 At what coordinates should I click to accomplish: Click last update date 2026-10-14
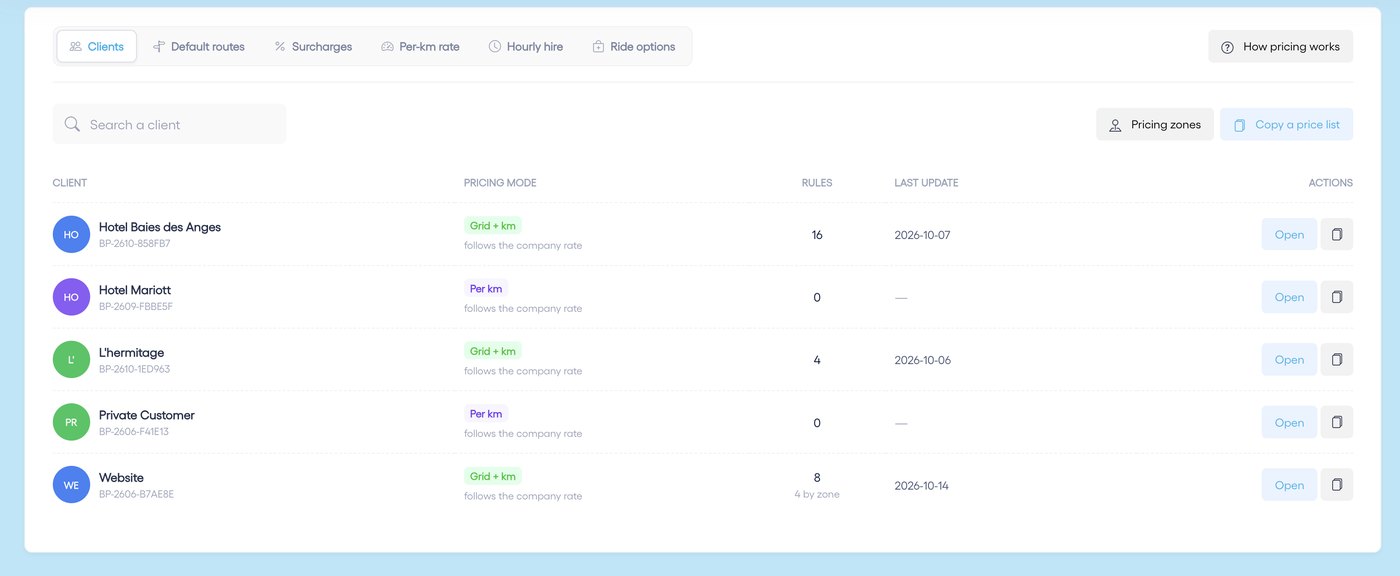pyautogui.click(x=922, y=485)
